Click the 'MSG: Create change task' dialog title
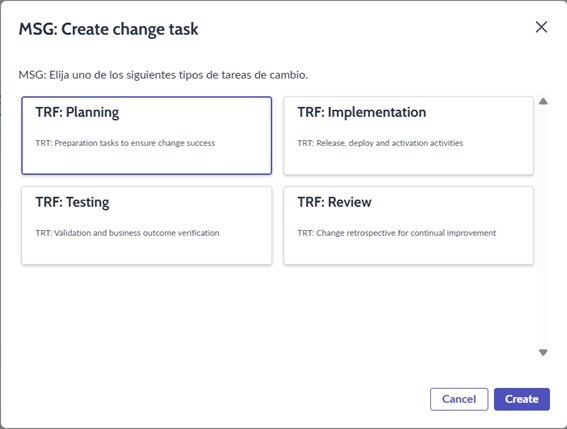Image resolution: width=567 pixels, height=429 pixels. [108, 29]
